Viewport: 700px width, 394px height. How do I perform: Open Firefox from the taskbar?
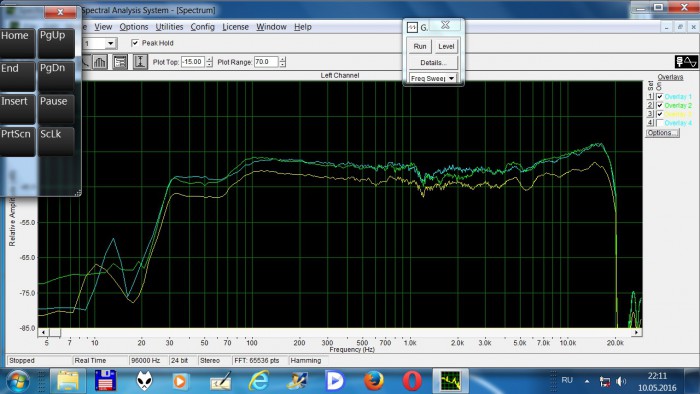tap(374, 382)
